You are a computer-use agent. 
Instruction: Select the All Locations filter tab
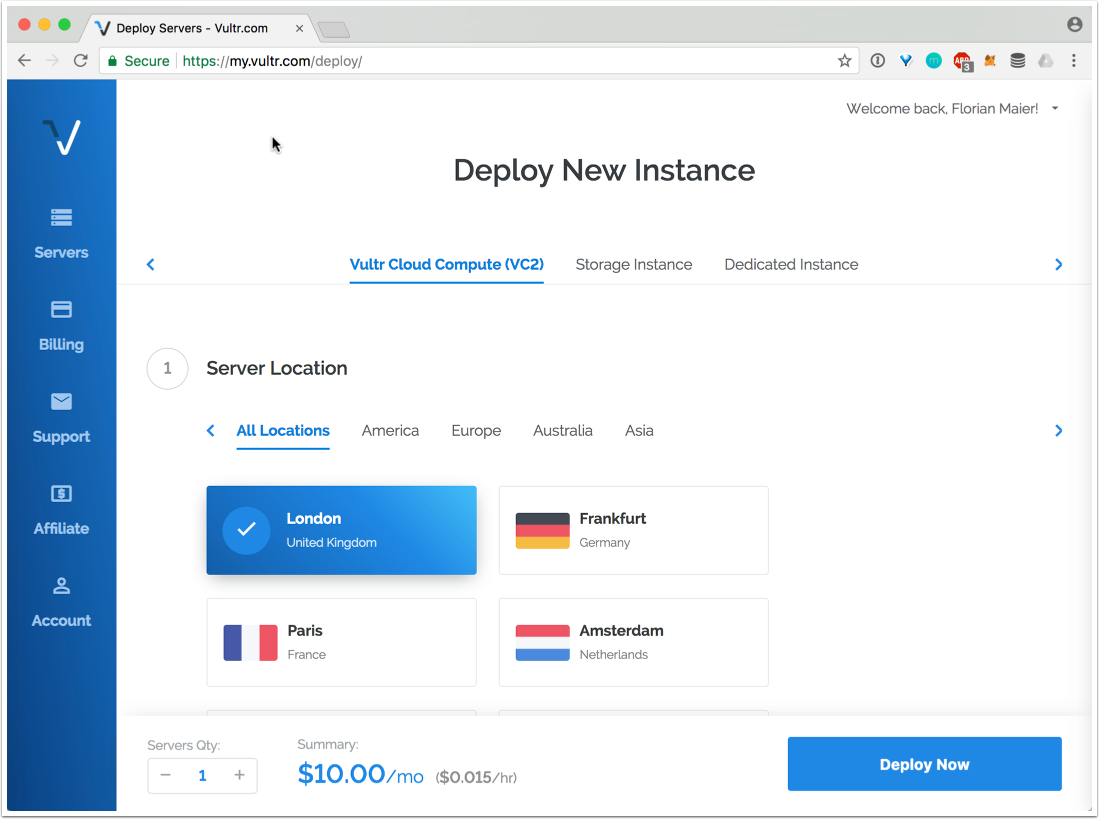pos(283,431)
